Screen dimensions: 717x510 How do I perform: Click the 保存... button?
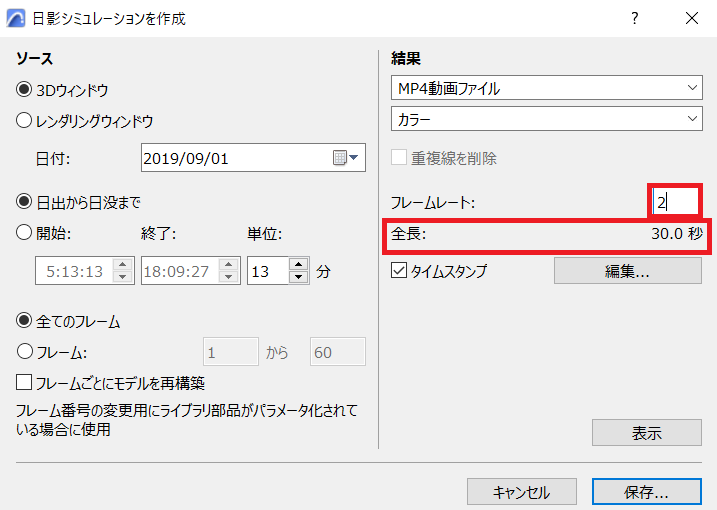point(647,492)
